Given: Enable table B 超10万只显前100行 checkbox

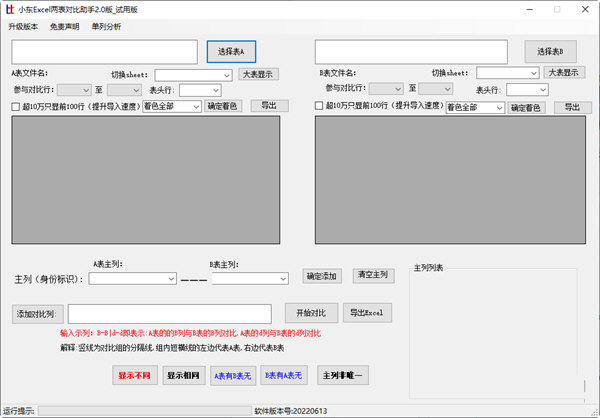Looking at the screenshot, I should point(319,106).
